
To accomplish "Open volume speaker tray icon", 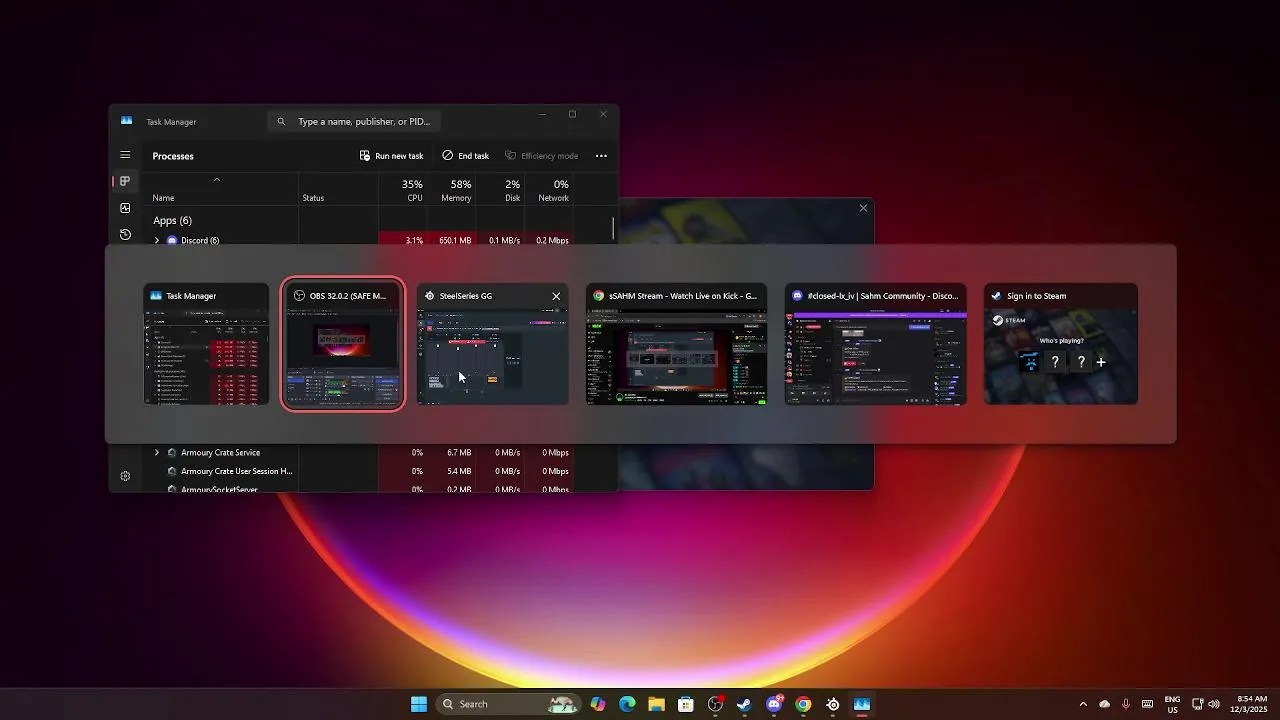I will [x=1214, y=704].
